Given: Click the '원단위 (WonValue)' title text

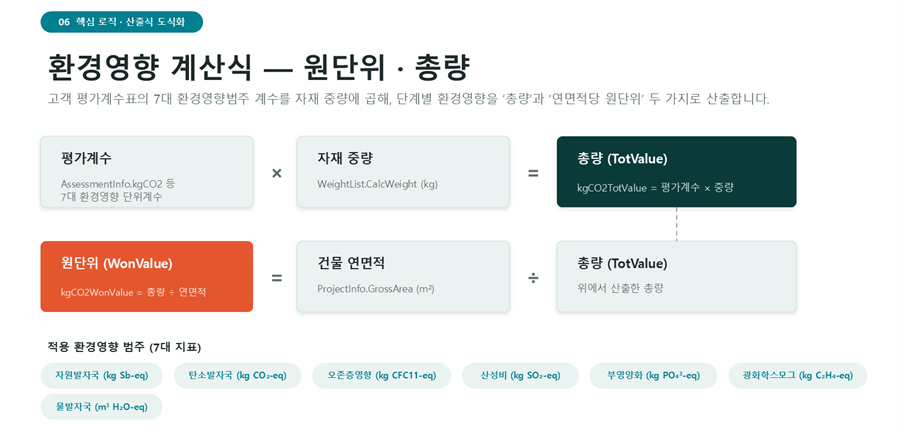Looking at the screenshot, I should click(117, 264).
